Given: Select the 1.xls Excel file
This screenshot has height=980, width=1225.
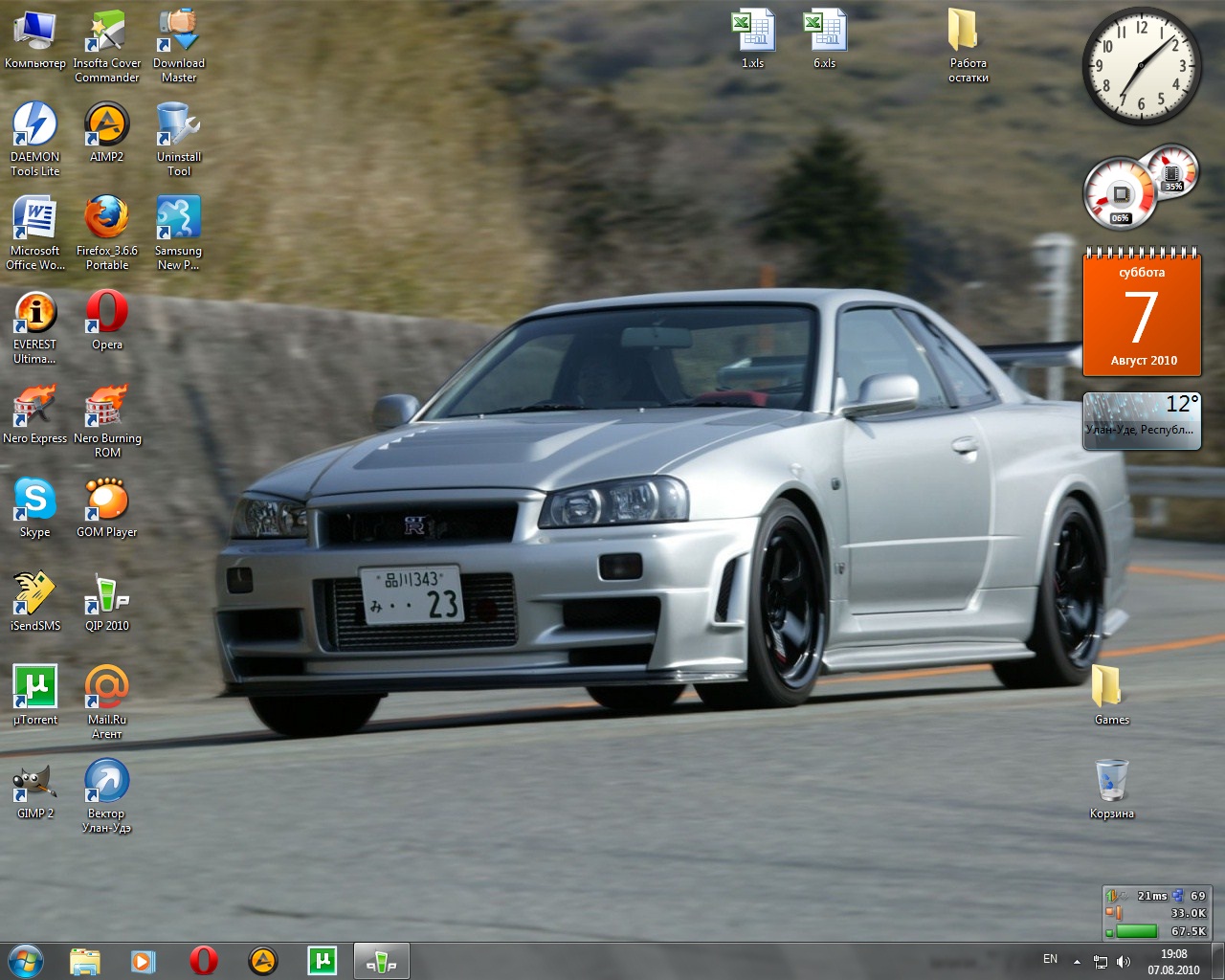Looking at the screenshot, I should point(753,32).
